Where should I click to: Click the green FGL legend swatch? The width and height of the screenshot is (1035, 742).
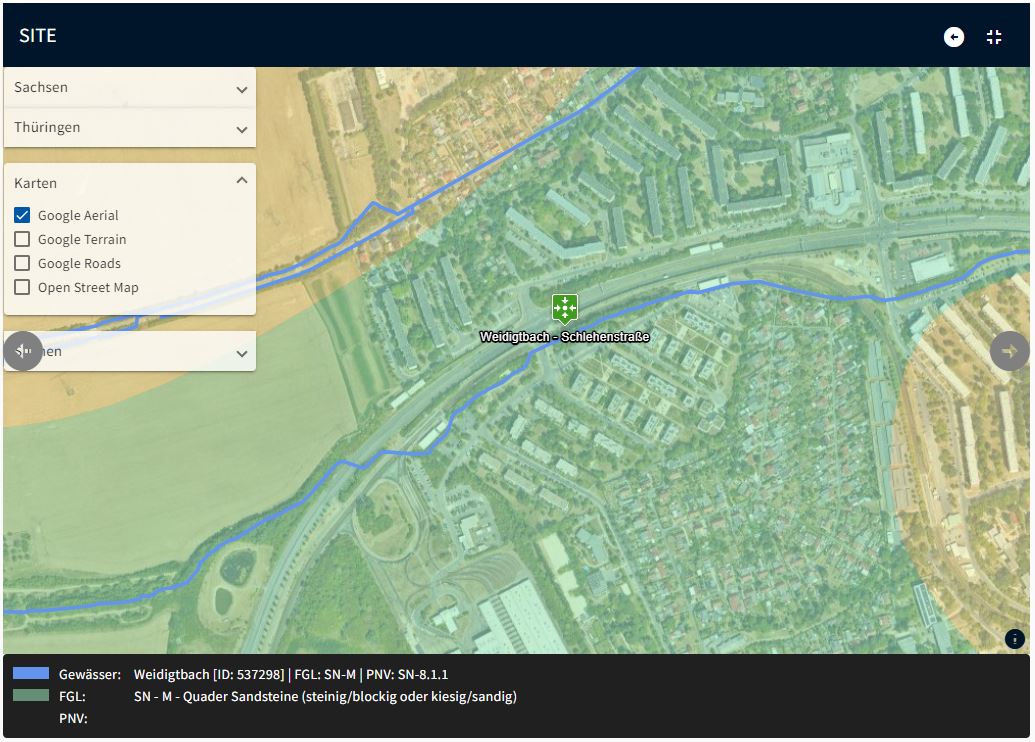[x=31, y=695]
